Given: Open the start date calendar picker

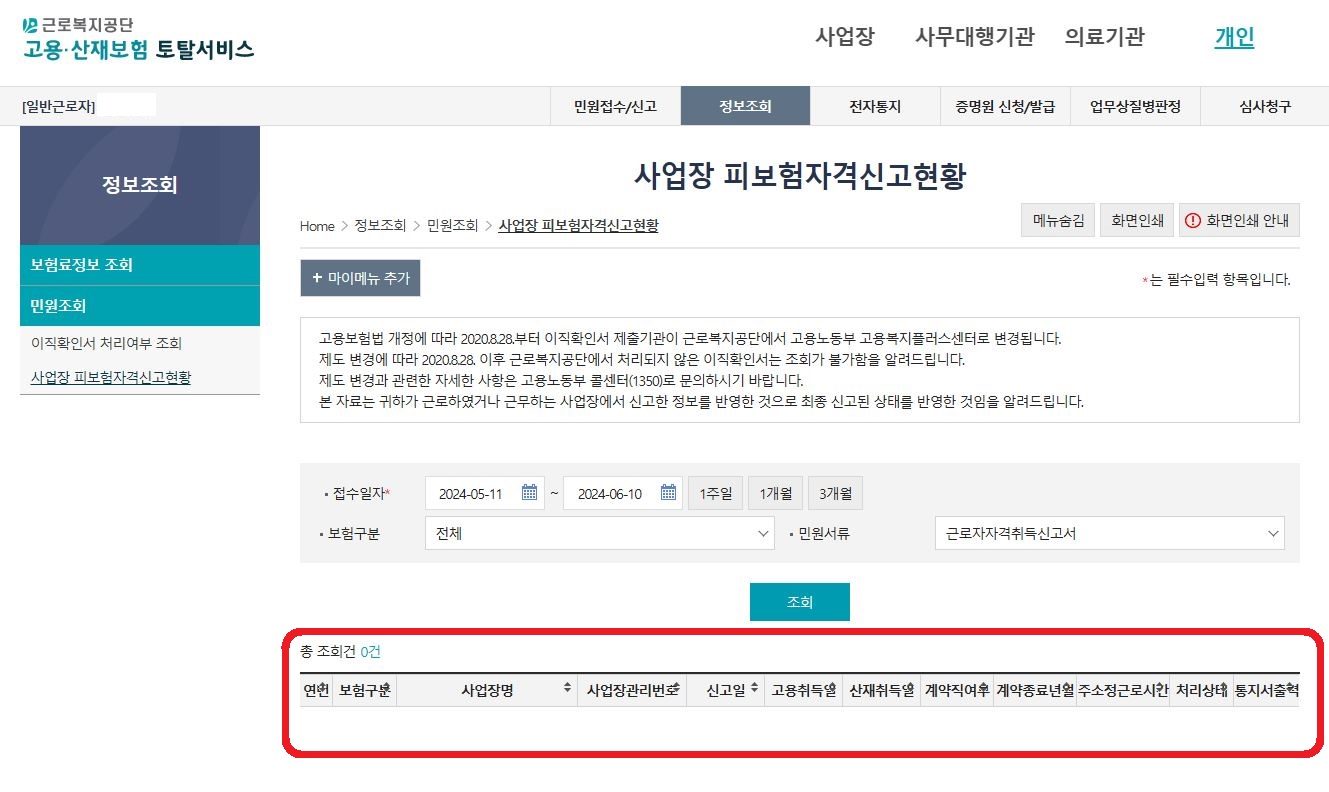Looking at the screenshot, I should click(x=530, y=492).
